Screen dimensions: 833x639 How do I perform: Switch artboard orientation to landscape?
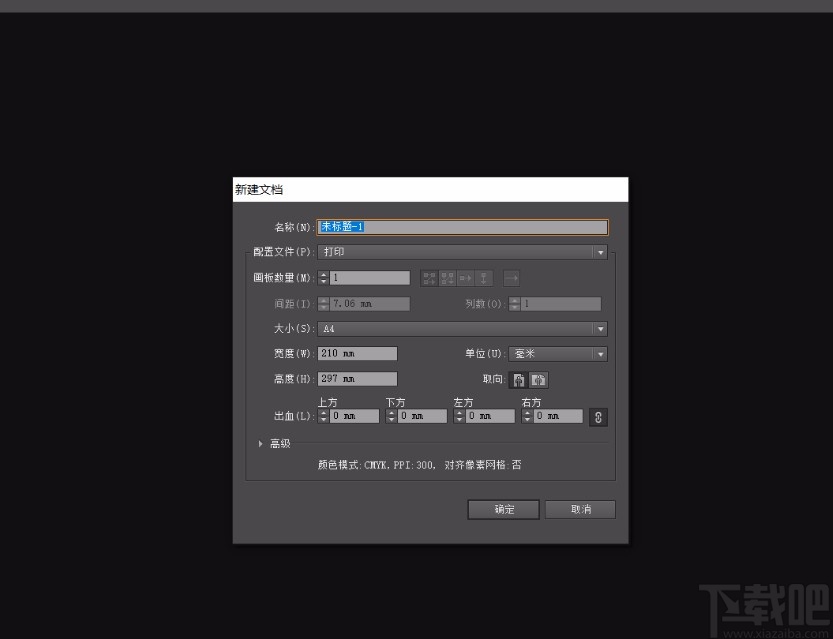(x=538, y=380)
